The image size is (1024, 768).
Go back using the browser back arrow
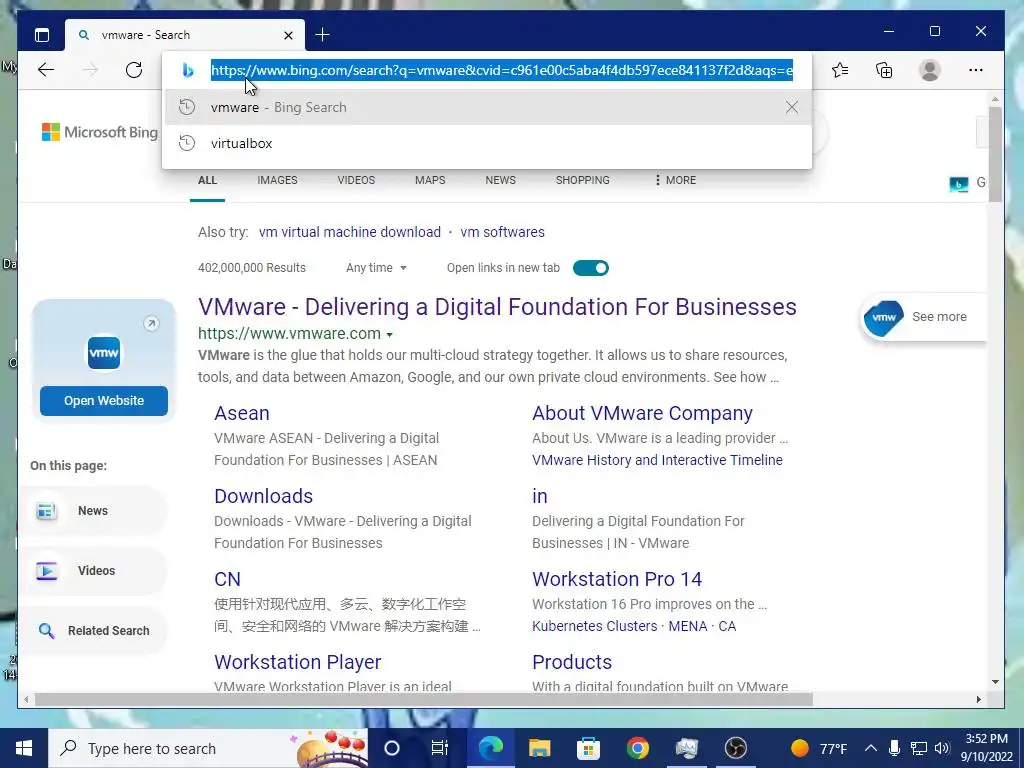(x=46, y=70)
